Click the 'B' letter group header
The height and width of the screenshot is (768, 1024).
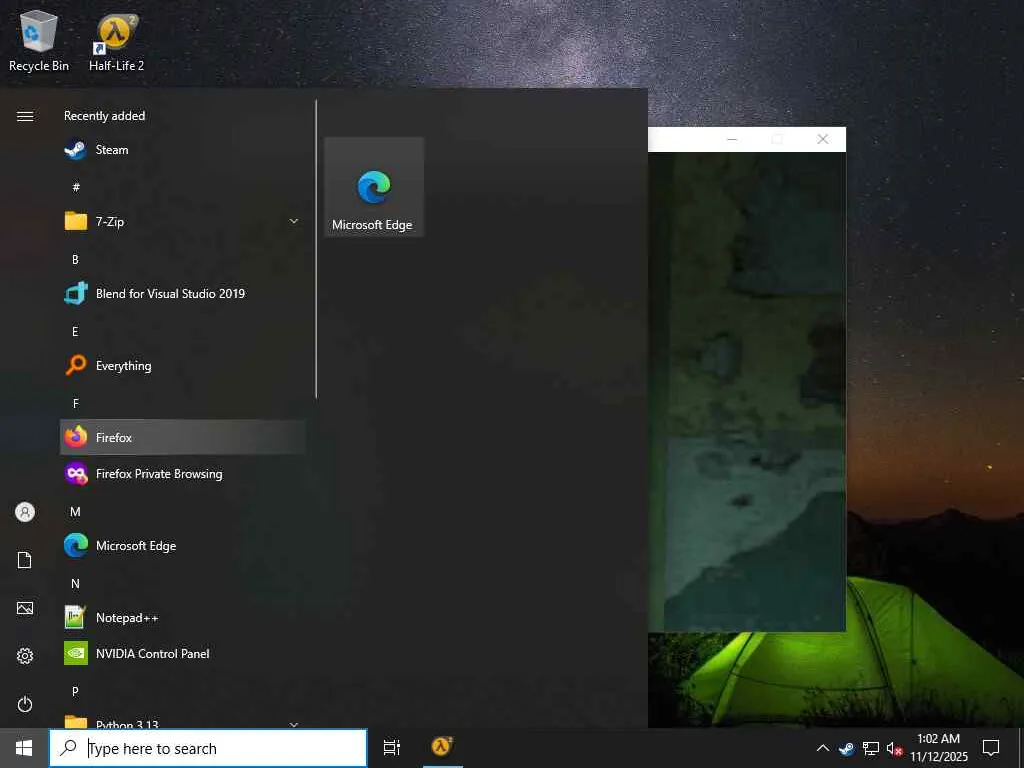tap(75, 259)
